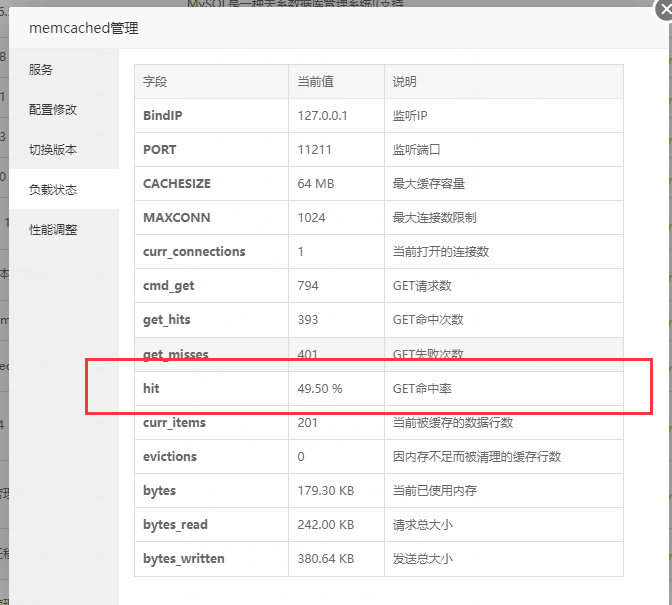Click the 因内存不足而被清理的缓存行数 description
Image resolution: width=672 pixels, height=605 pixels.
(x=477, y=456)
